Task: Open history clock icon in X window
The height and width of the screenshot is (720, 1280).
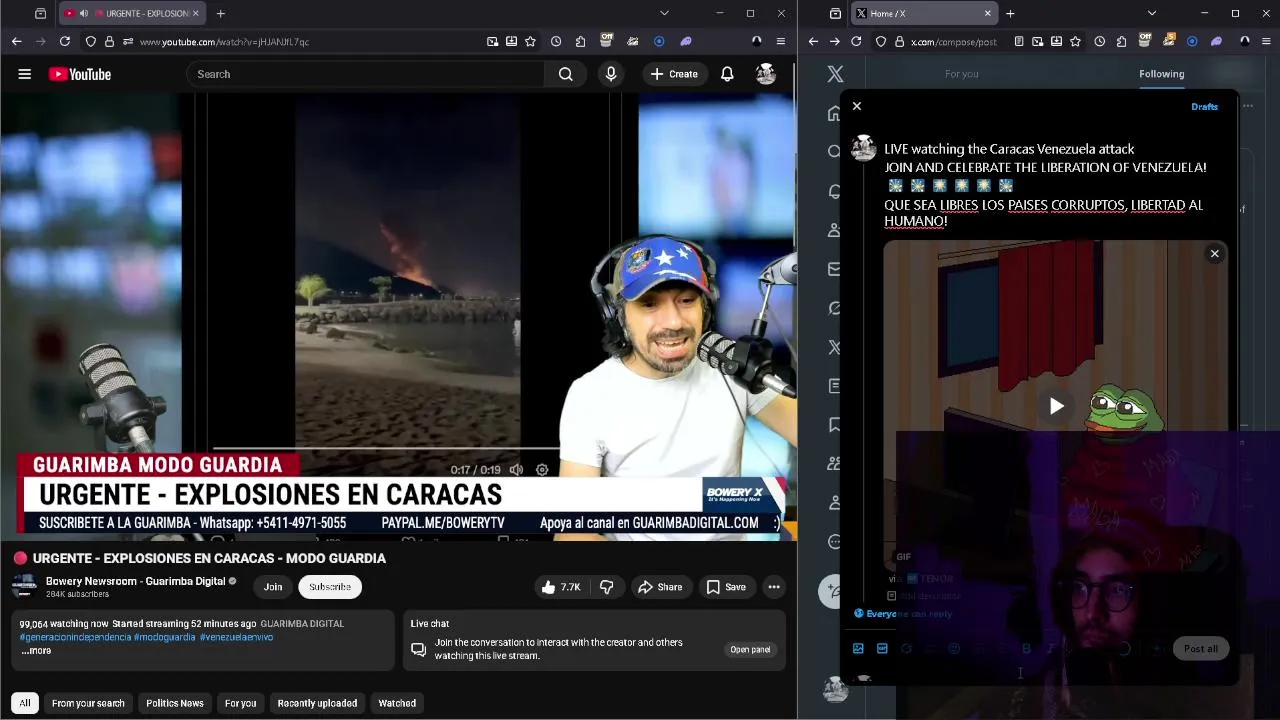Action: pos(1100,41)
